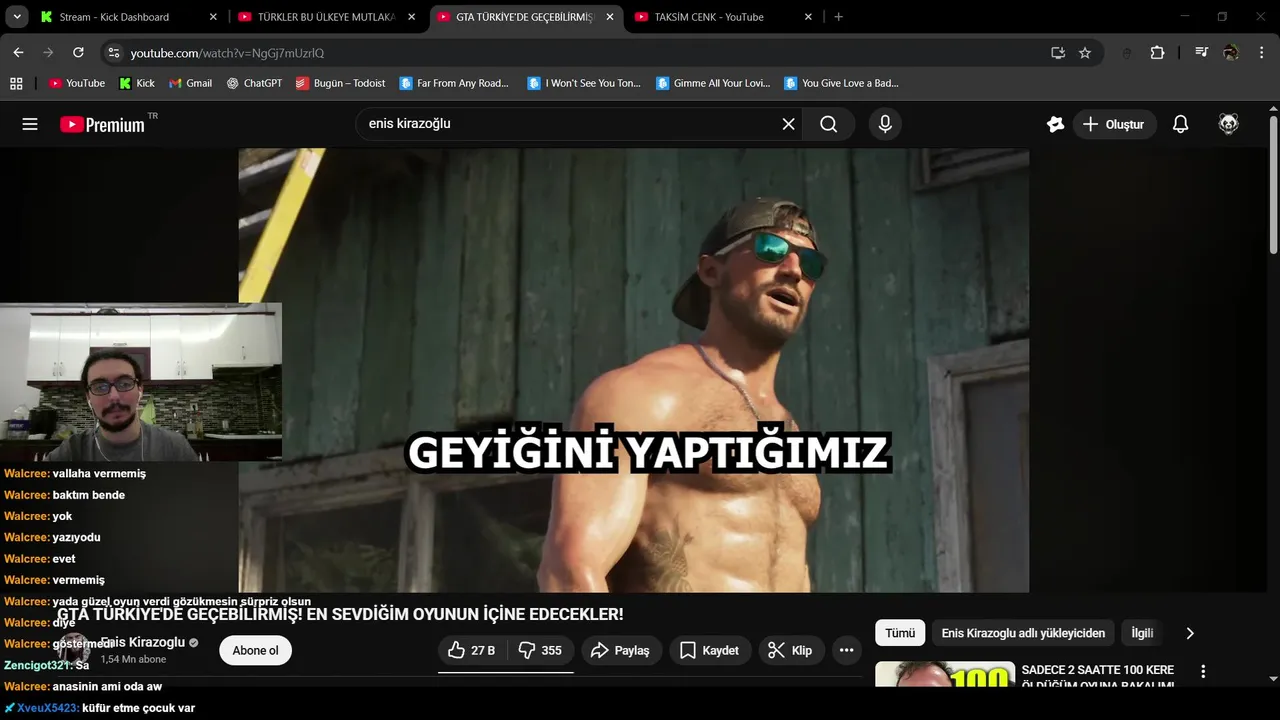Open YouTube bookmark in bookmarks bar

coord(77,83)
